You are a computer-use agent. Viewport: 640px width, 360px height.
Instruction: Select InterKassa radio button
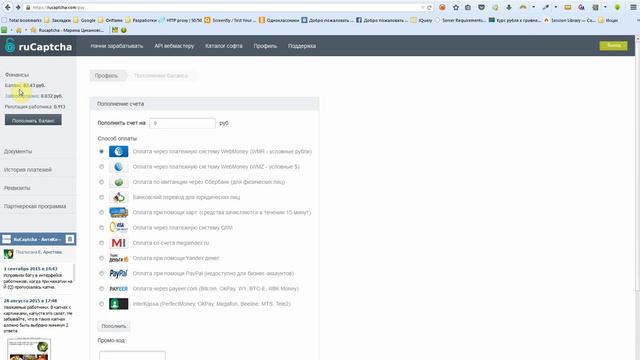tap(102, 304)
